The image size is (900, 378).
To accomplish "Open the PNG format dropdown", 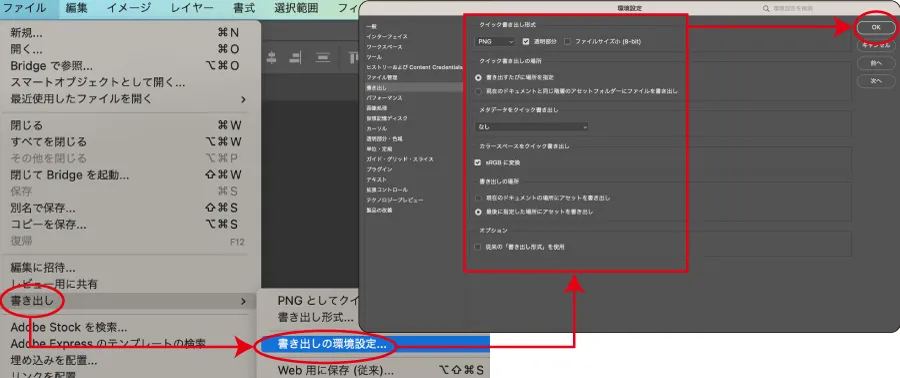I will click(495, 41).
